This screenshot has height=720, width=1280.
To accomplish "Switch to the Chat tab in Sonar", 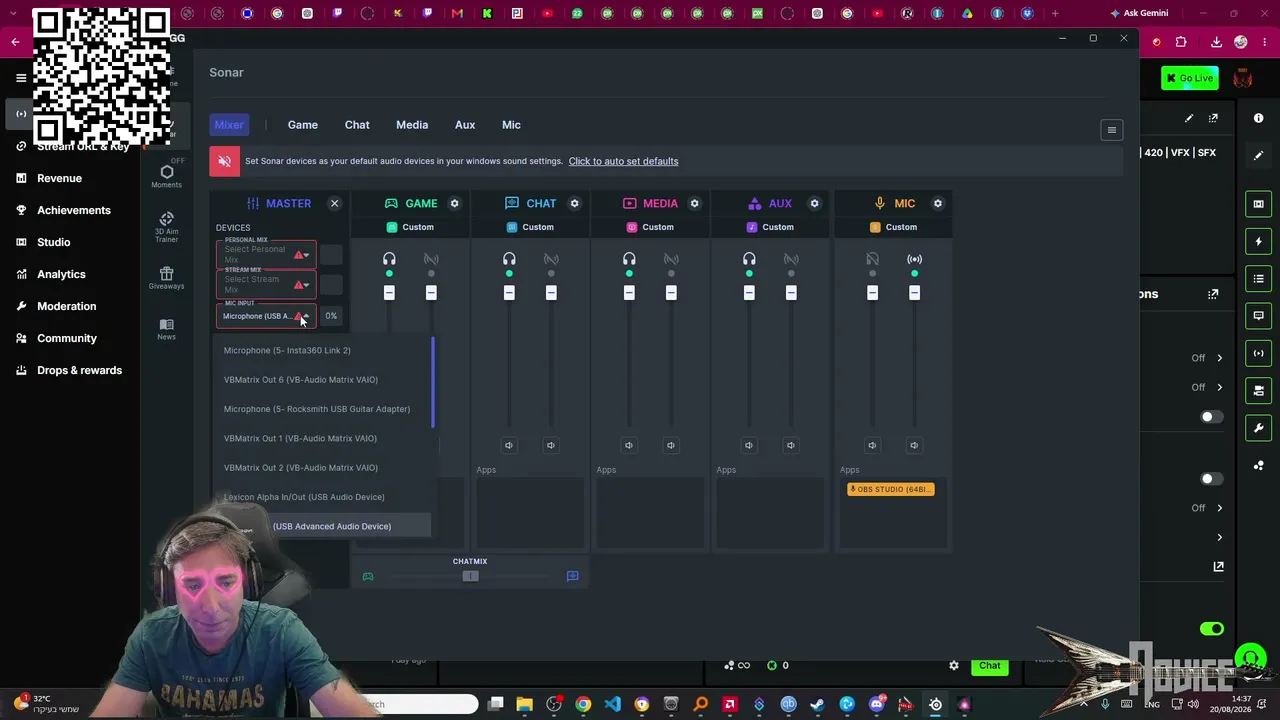I will (357, 125).
